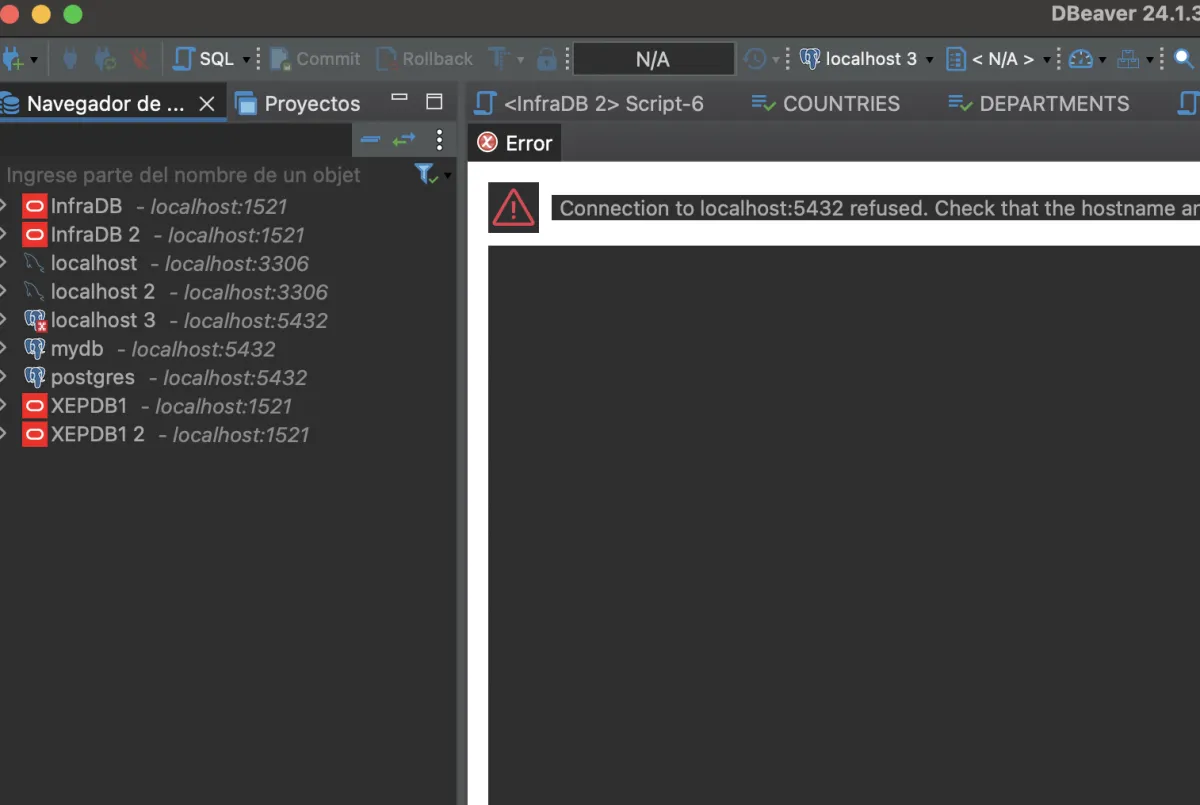Viewport: 1200px width, 805px height.
Task: Toggle Link with Editor arrows icon
Action: [404, 140]
